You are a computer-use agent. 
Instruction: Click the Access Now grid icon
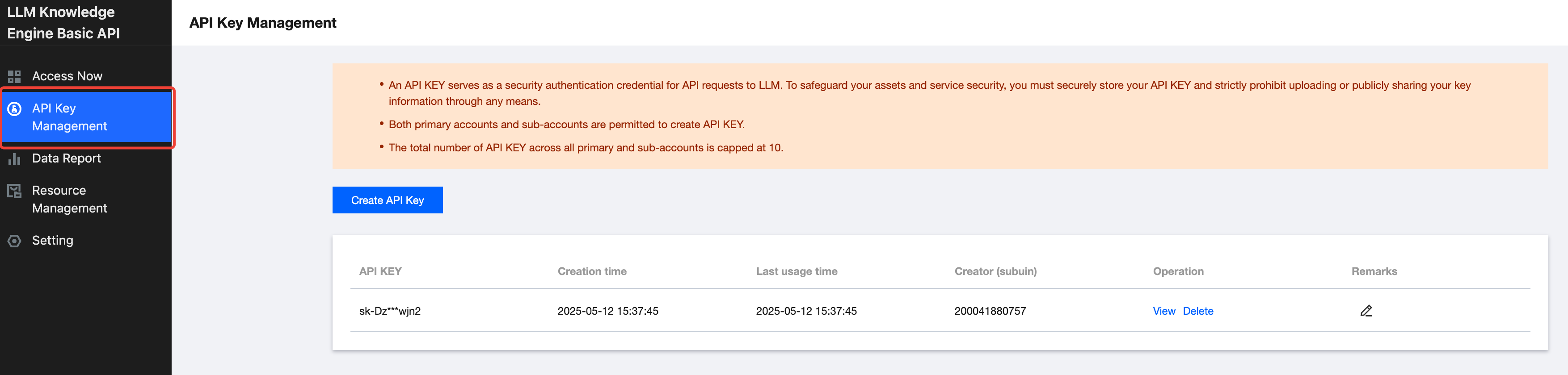tap(15, 77)
